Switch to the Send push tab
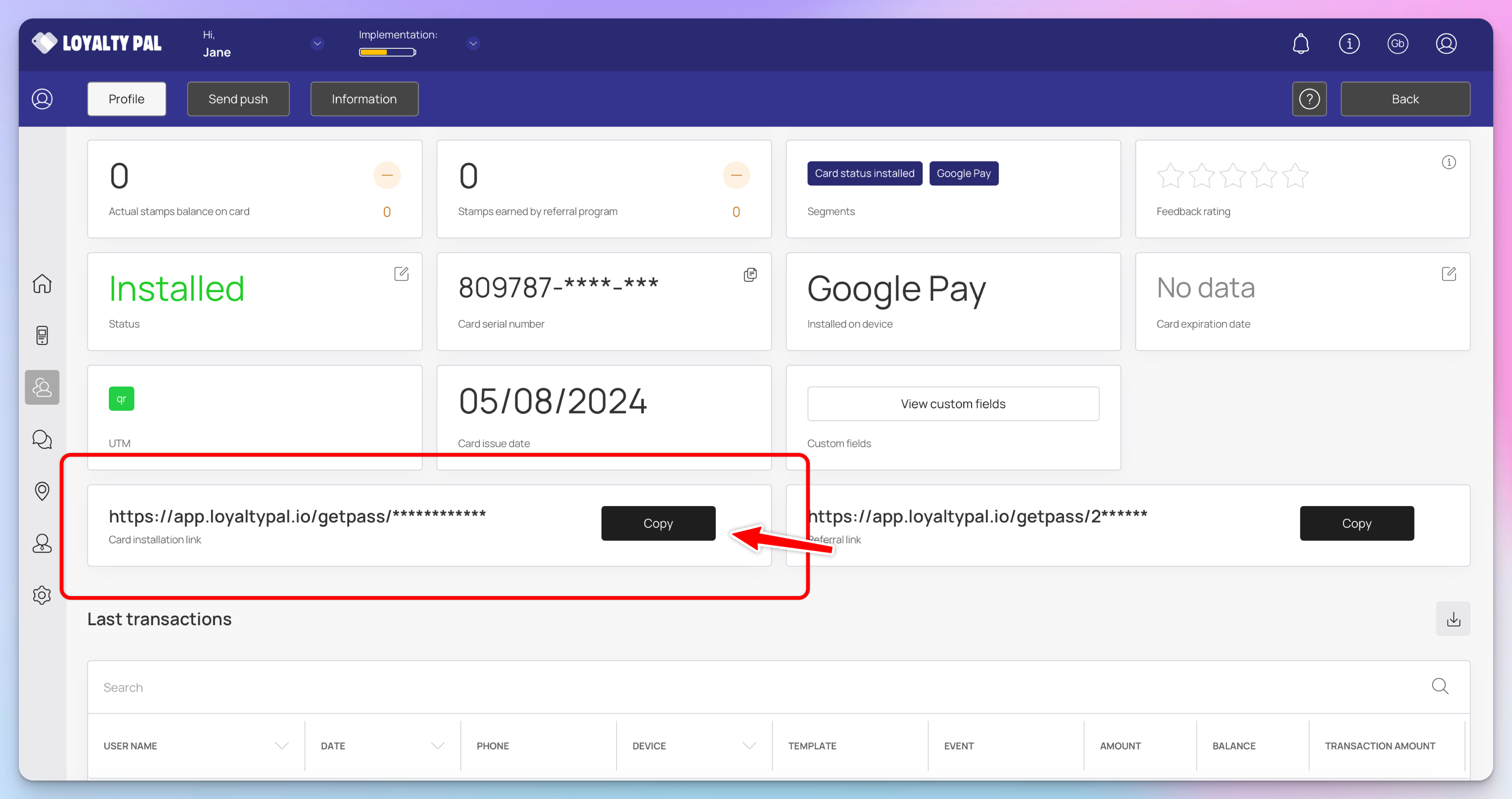 [x=238, y=98]
